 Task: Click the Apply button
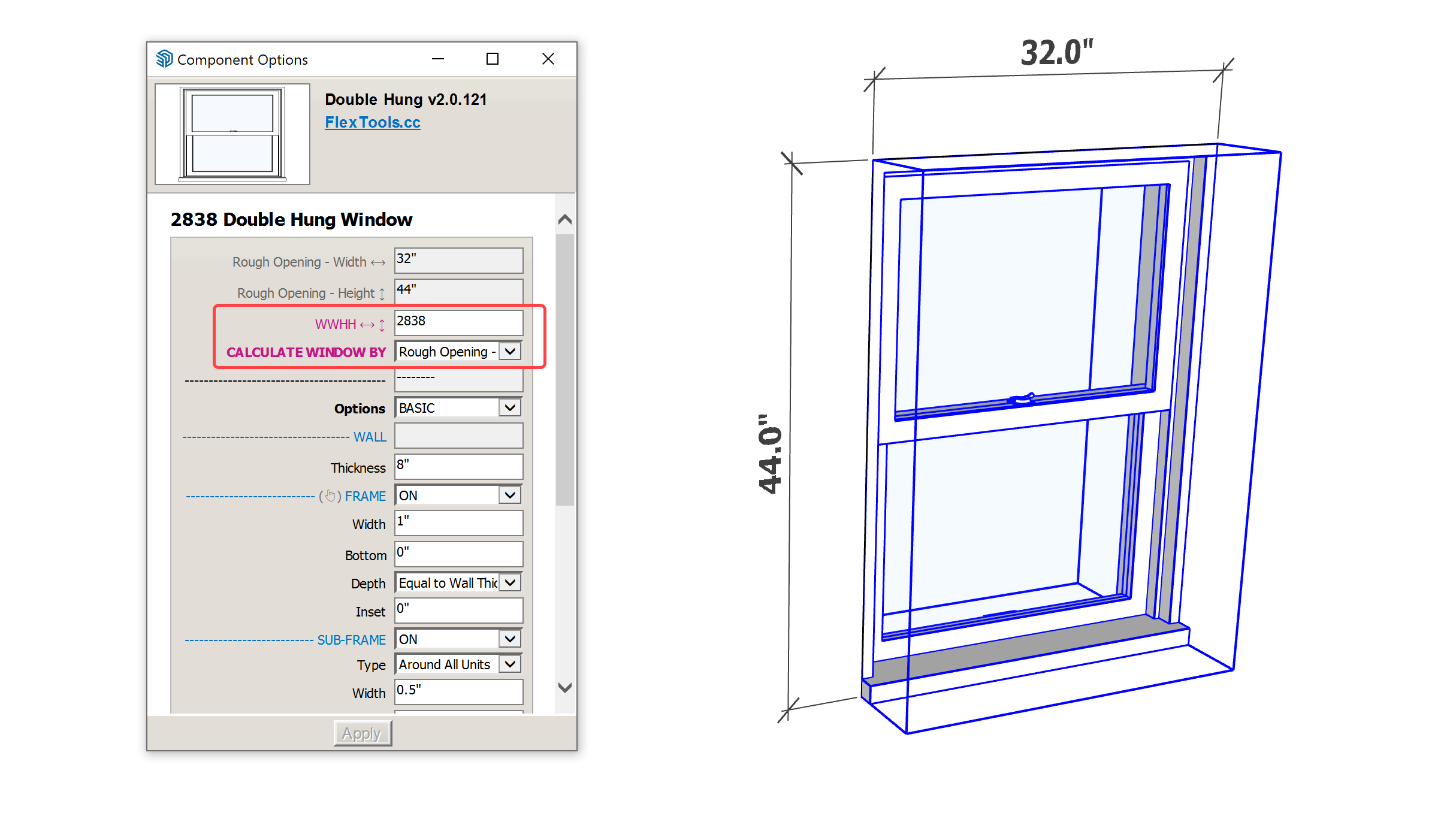(x=362, y=733)
